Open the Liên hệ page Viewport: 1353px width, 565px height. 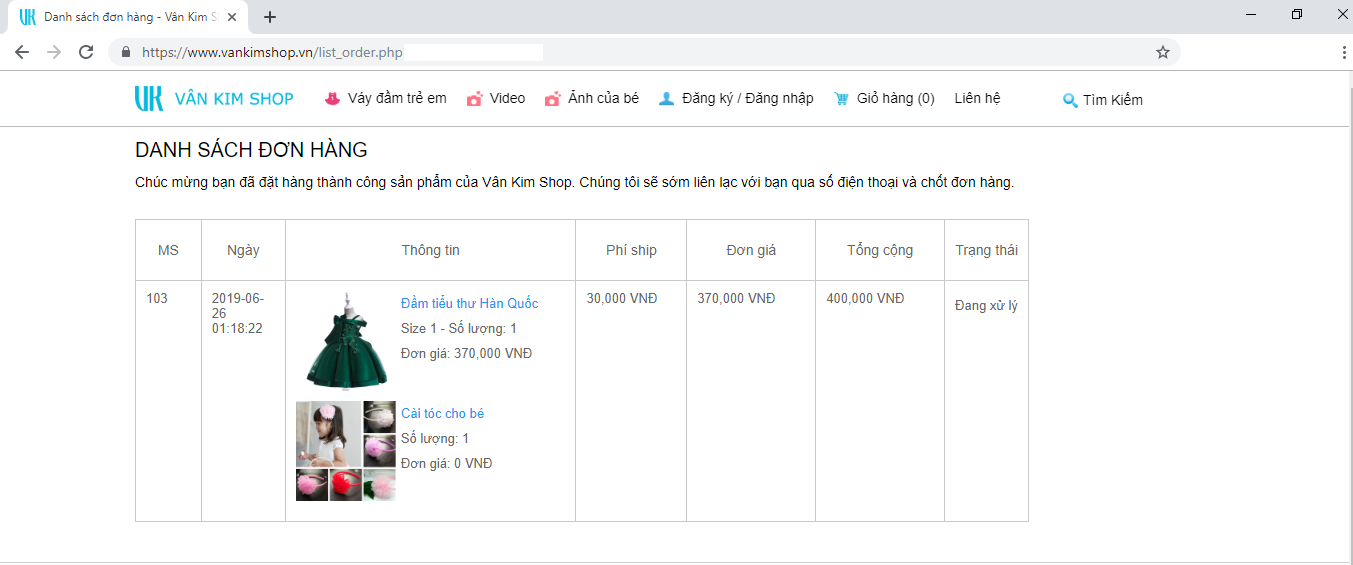coord(977,98)
